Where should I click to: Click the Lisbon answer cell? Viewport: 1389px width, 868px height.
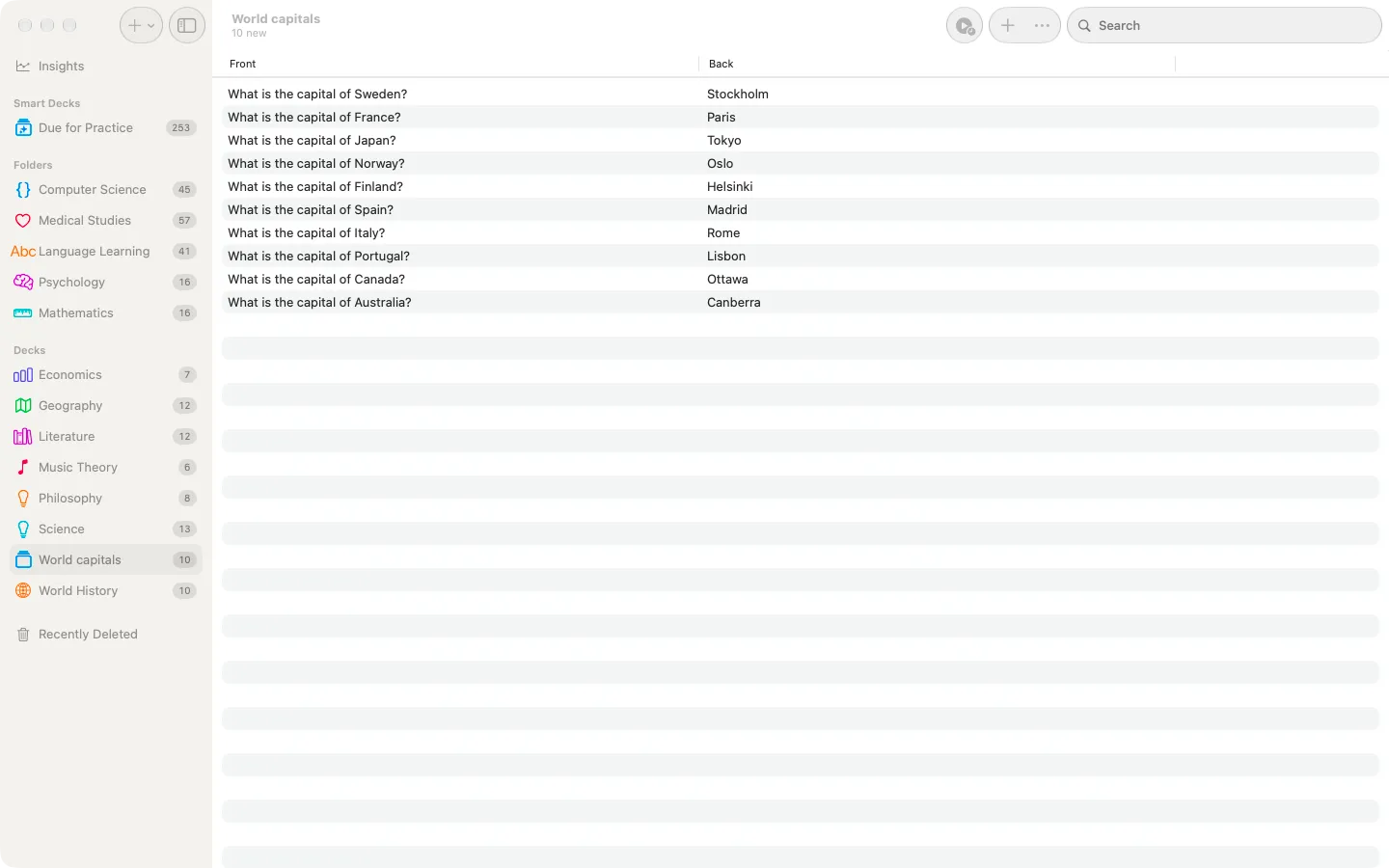click(x=726, y=257)
